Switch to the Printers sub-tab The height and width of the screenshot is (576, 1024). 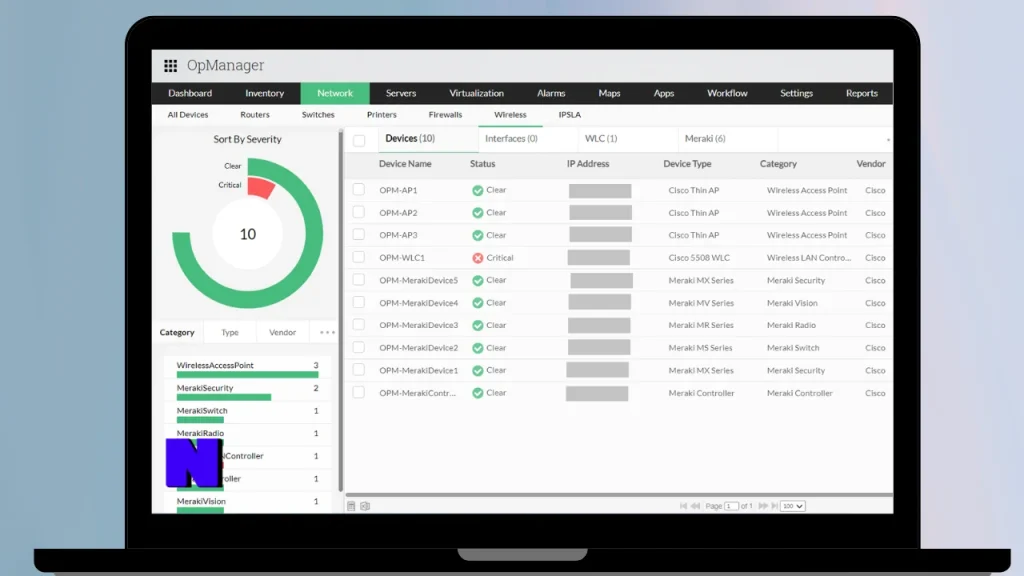382,115
